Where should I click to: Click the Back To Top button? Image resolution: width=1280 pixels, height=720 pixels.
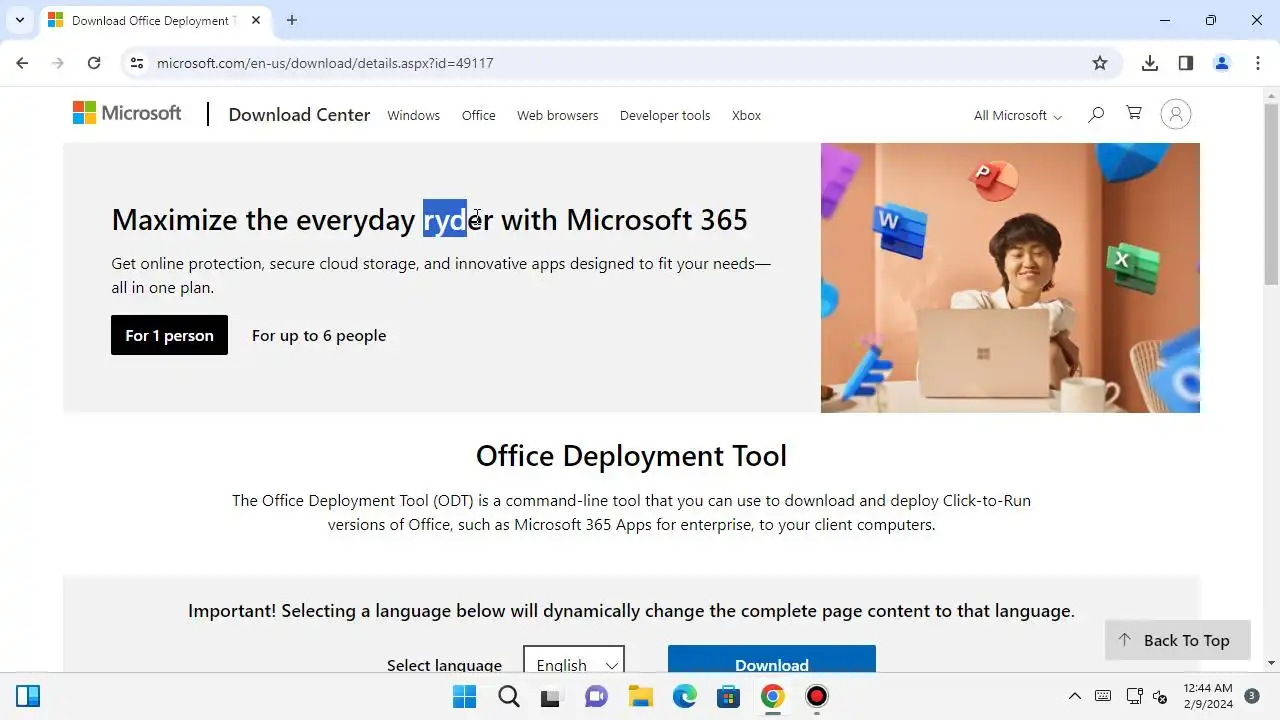(x=1178, y=640)
